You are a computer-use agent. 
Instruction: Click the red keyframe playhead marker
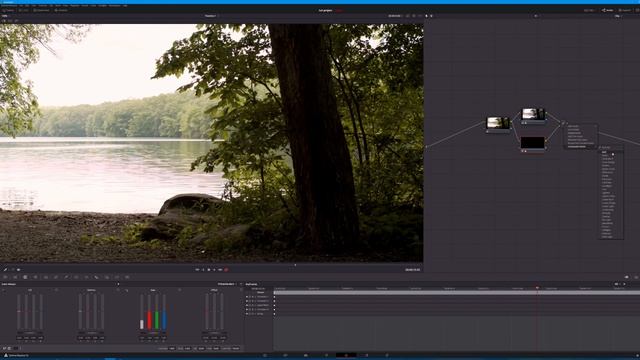pos(537,288)
